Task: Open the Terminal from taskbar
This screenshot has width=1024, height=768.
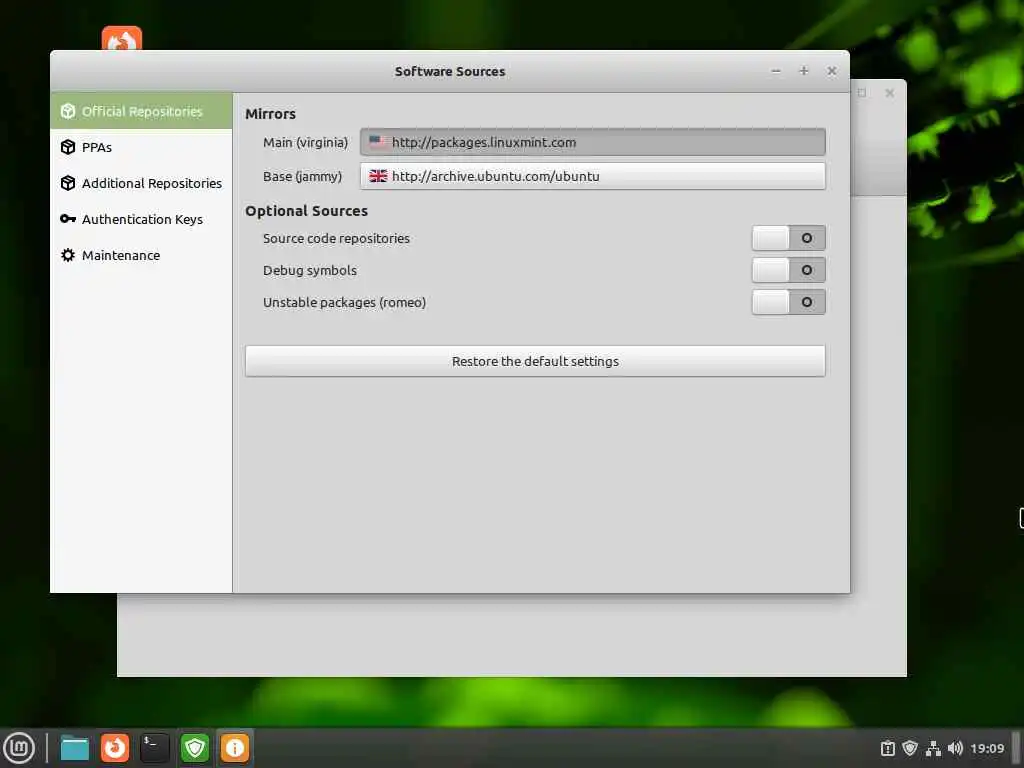Action: pyautogui.click(x=155, y=748)
